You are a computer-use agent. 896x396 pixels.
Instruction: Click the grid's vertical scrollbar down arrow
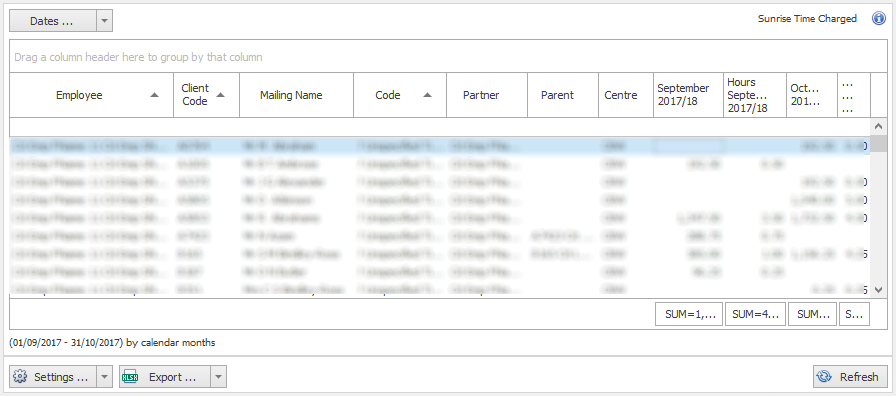click(x=878, y=290)
